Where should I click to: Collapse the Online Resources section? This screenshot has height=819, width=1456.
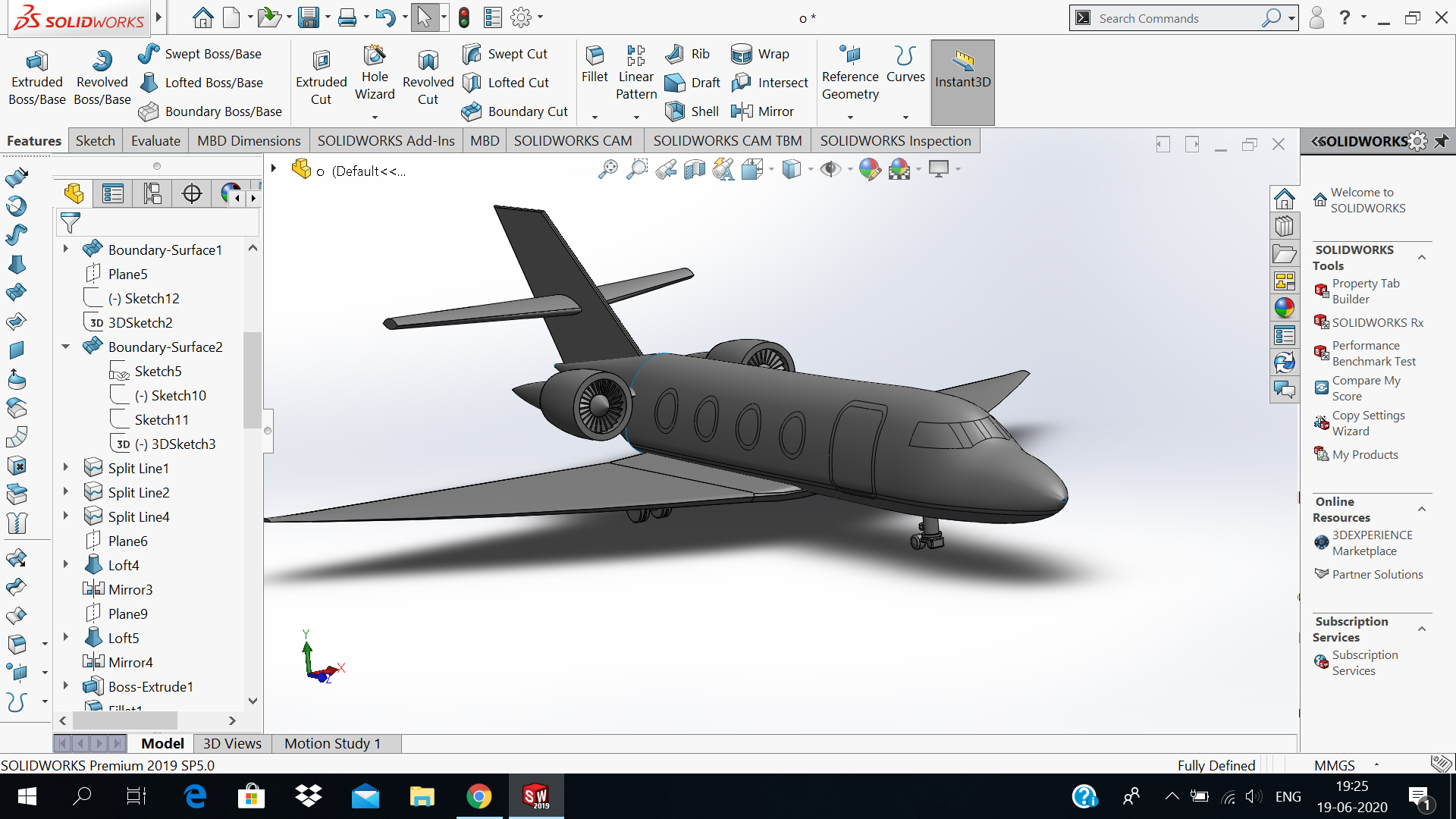point(1422,510)
